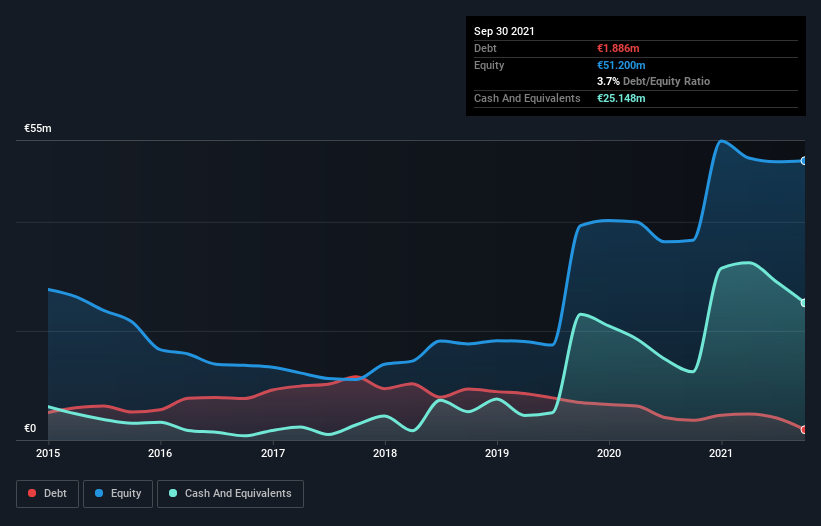821x526 pixels.
Task: Toggle the Debt series legend button
Action: click(x=48, y=494)
